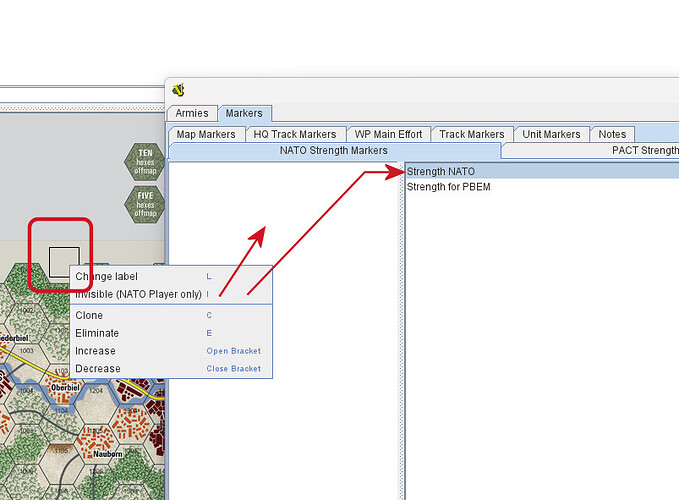Open the Track Markers tab
Screen dimensions: 679x500
coord(471,134)
